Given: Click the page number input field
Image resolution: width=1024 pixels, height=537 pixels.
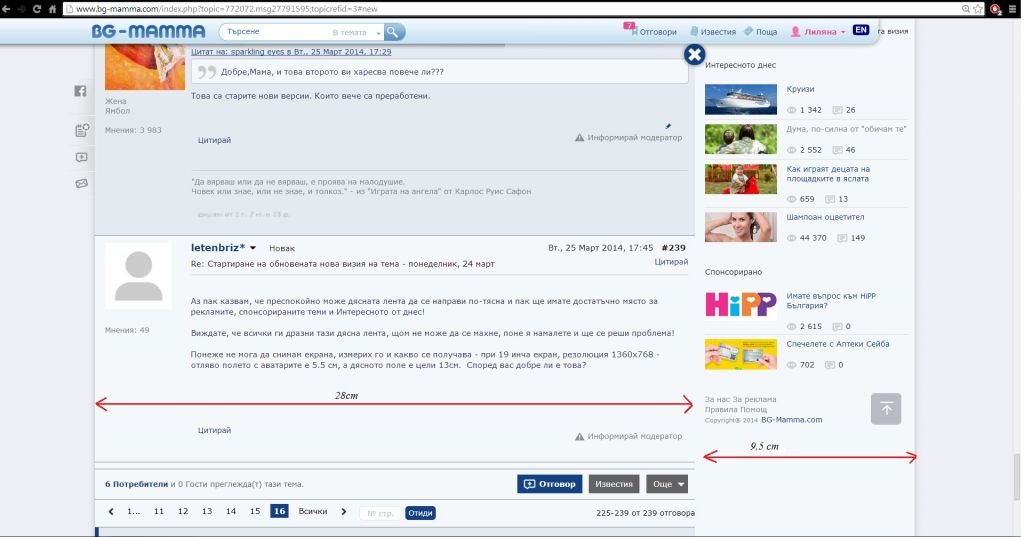Looking at the screenshot, I should pos(380,513).
